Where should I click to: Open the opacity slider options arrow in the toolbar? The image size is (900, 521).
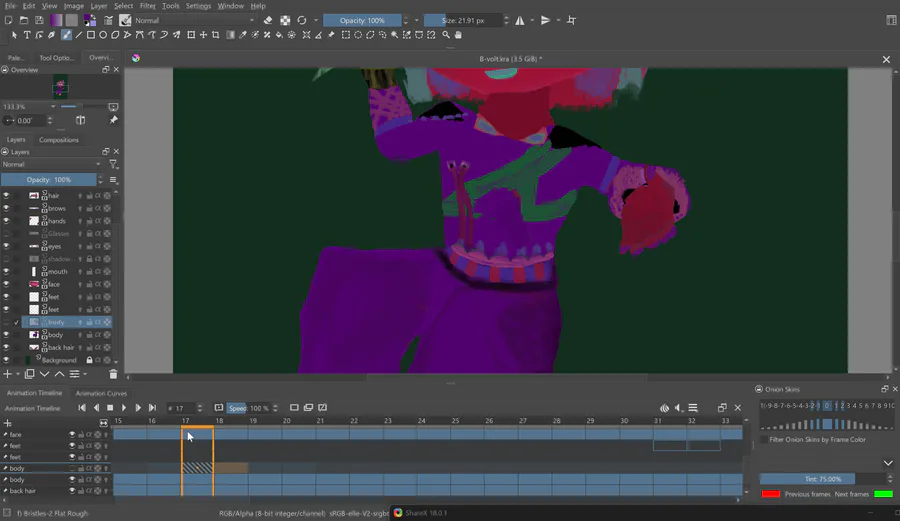coord(417,20)
